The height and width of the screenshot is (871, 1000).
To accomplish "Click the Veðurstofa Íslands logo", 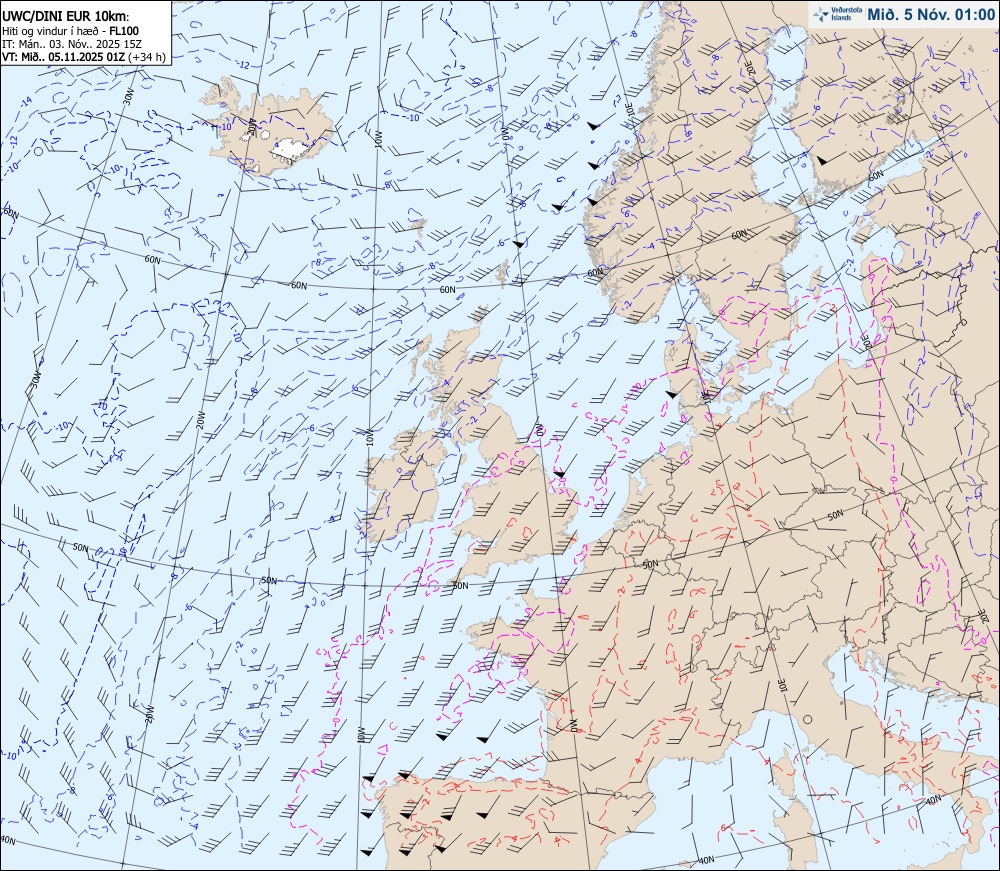I will [x=837, y=15].
